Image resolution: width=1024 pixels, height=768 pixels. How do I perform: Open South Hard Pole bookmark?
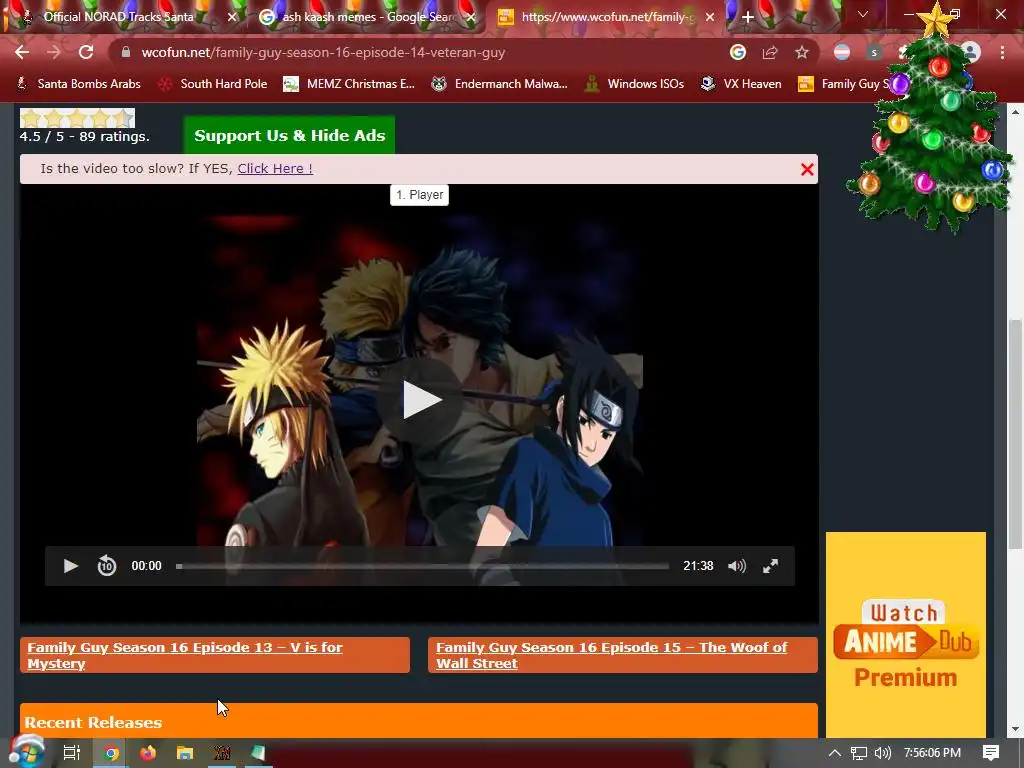213,84
